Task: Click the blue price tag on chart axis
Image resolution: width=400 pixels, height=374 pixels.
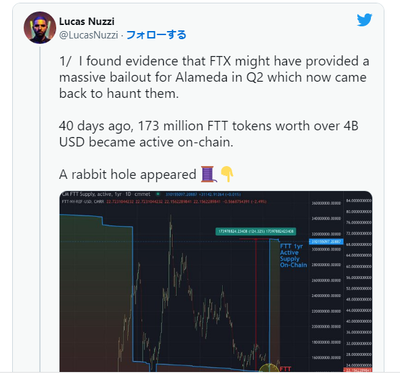Action: pos(326,242)
